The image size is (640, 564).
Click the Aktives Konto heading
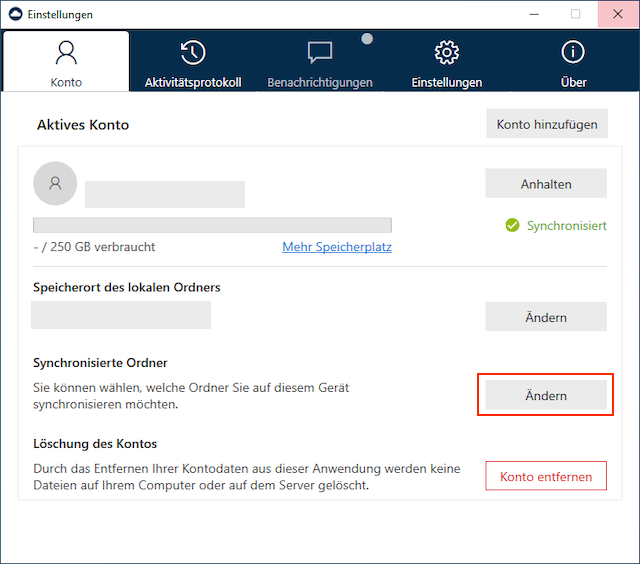click(x=83, y=124)
